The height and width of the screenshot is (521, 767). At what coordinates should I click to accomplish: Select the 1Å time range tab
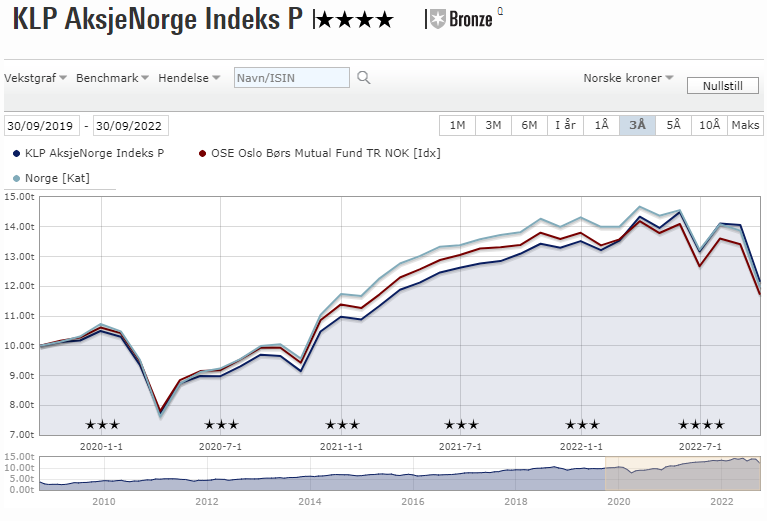click(x=601, y=125)
